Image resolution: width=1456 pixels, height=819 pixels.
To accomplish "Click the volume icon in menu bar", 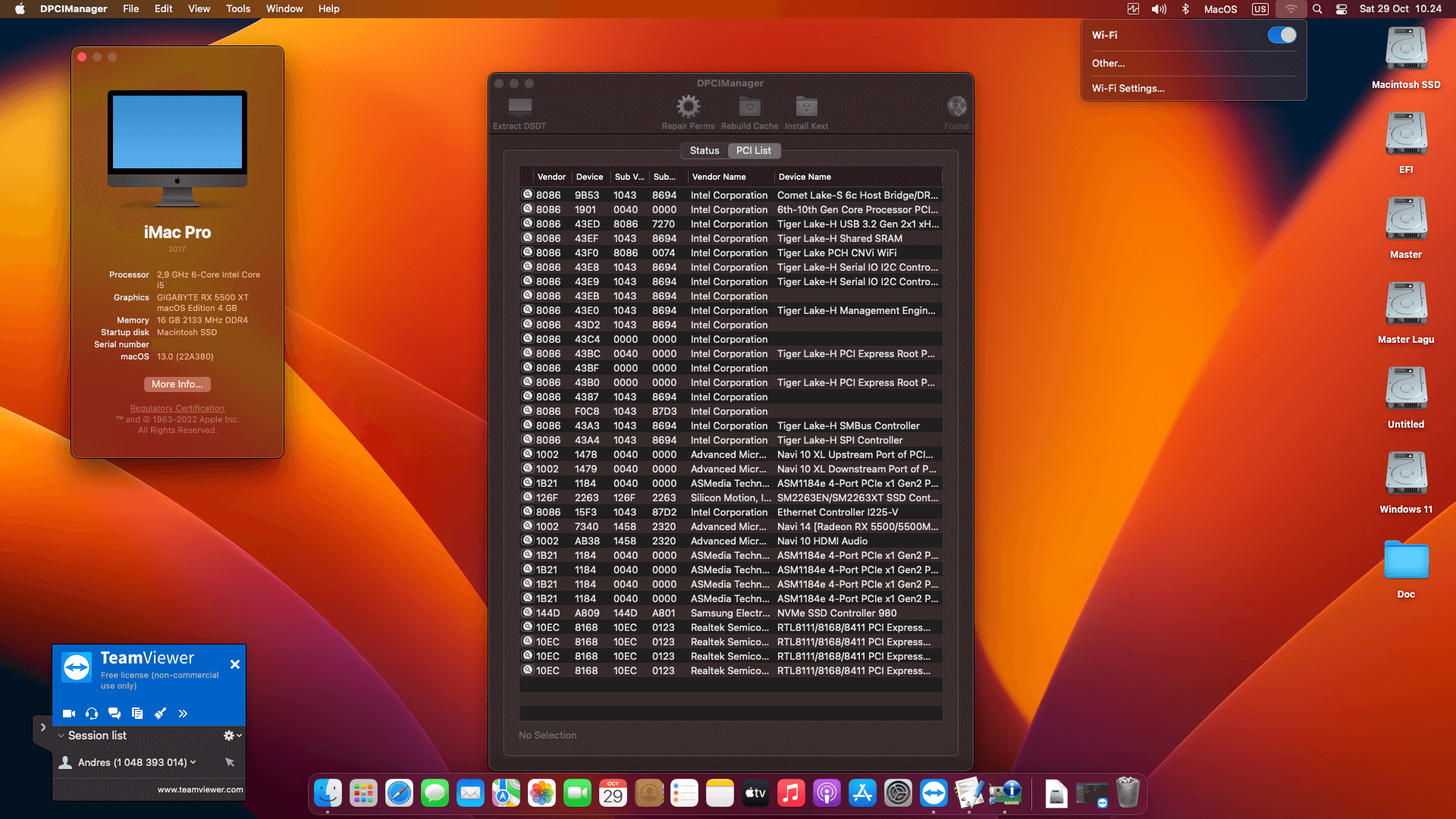I will (1159, 9).
